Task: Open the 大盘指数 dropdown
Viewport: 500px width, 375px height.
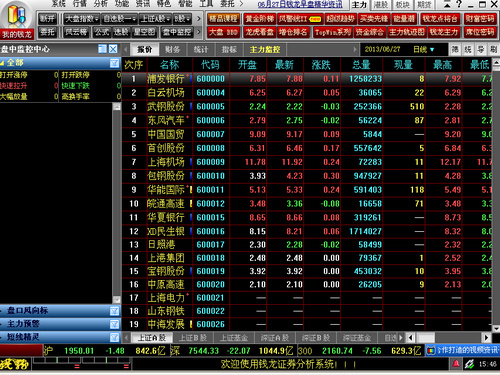Action: click(82, 19)
